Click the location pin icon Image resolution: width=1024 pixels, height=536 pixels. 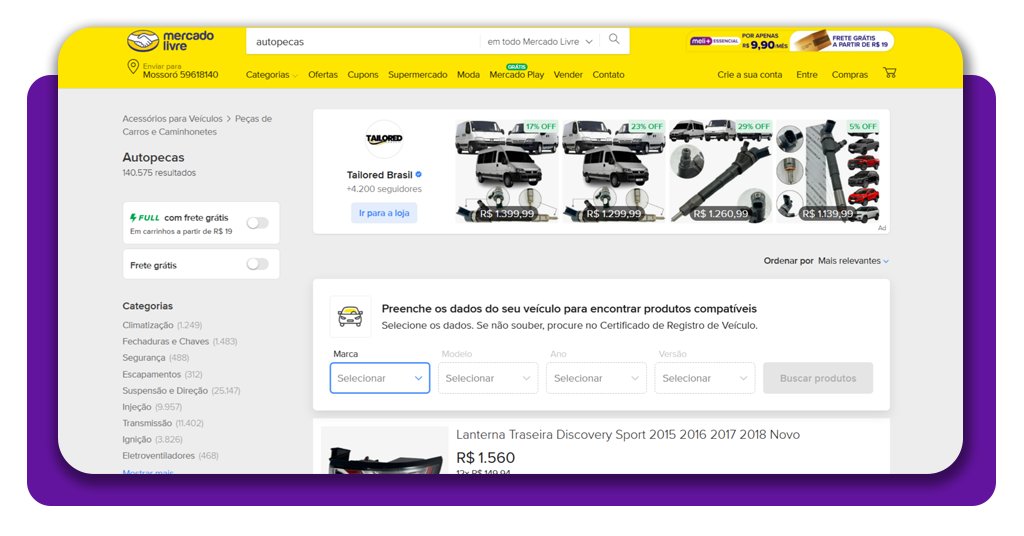point(133,67)
